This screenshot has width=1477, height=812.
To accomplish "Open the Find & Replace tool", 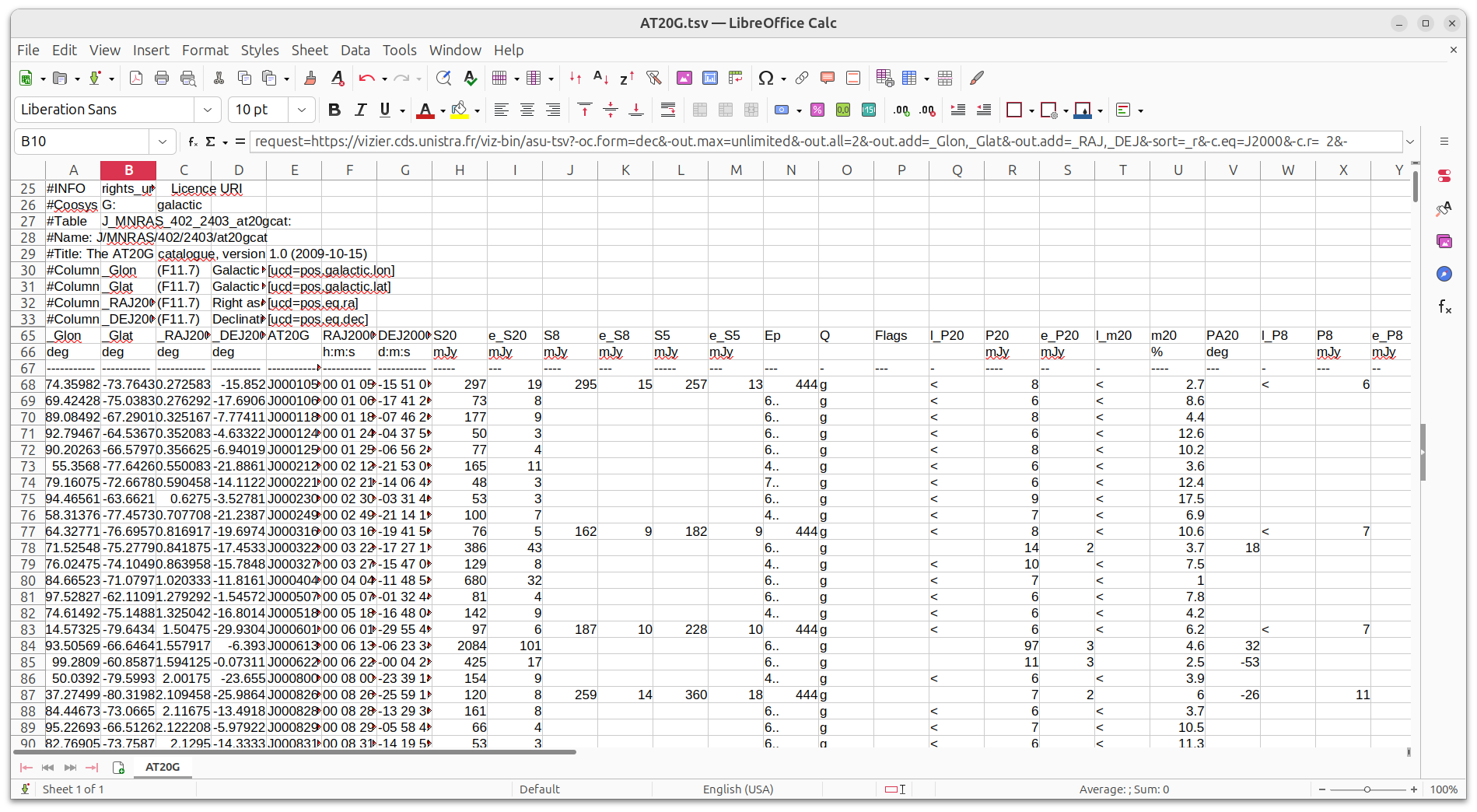I will [x=443, y=78].
